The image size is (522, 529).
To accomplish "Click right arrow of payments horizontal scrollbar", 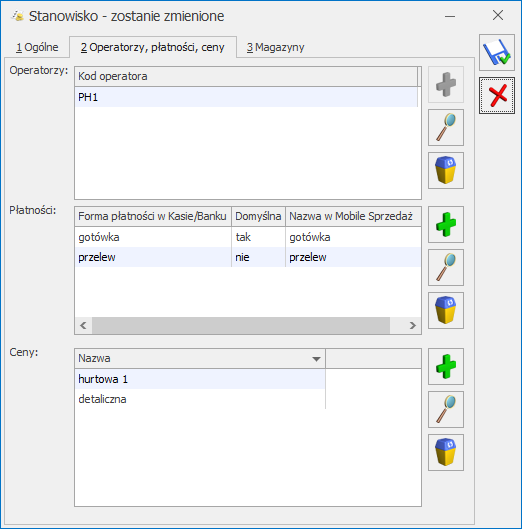I will [412, 326].
